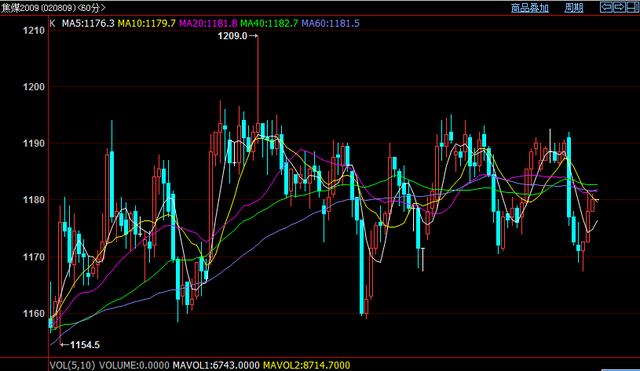
Task: Click the window layout icon beside arrows
Action: tap(633, 7)
